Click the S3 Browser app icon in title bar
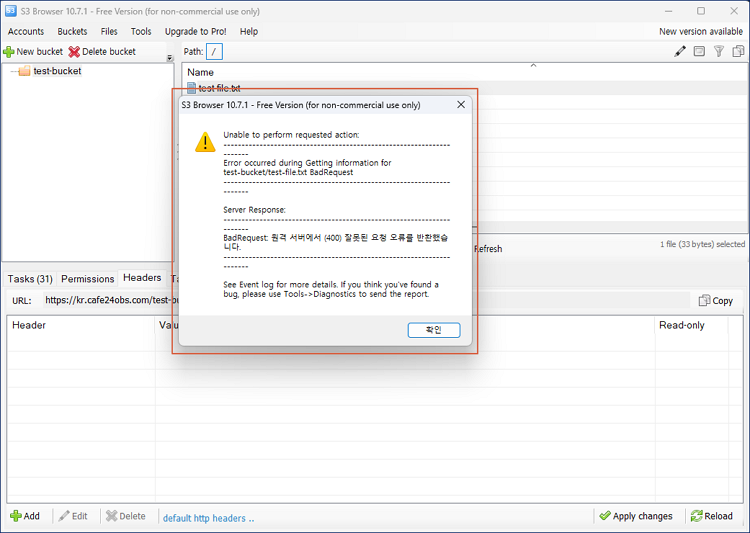Screen dimensions: 750x533 (11, 11)
